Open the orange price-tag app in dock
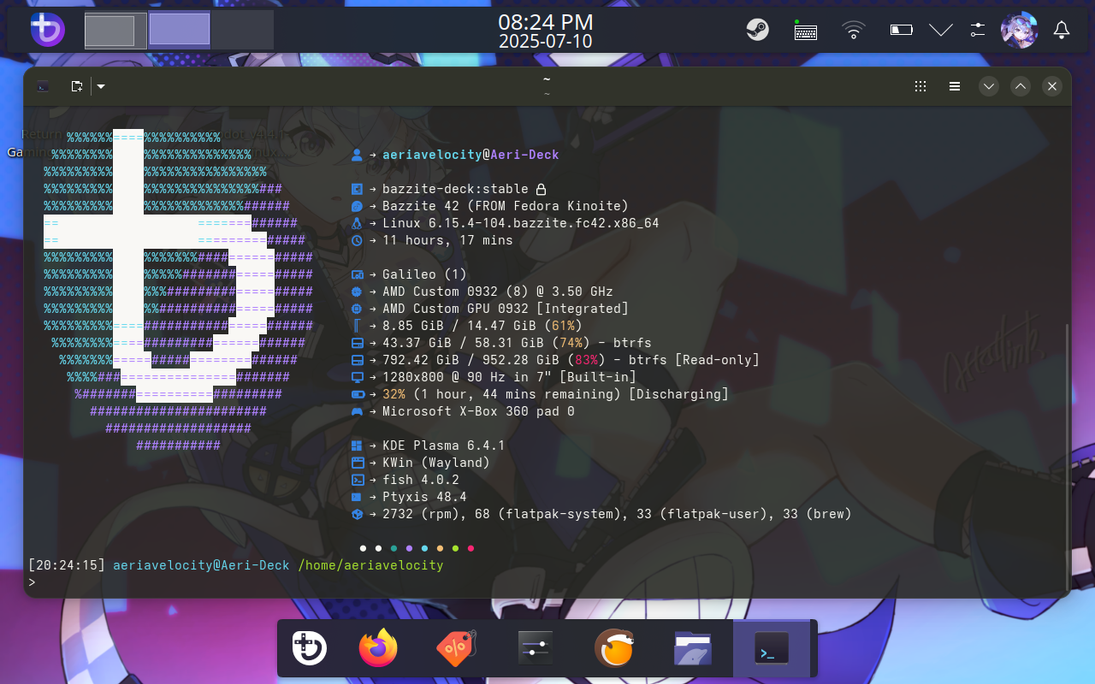1095x684 pixels. click(456, 648)
